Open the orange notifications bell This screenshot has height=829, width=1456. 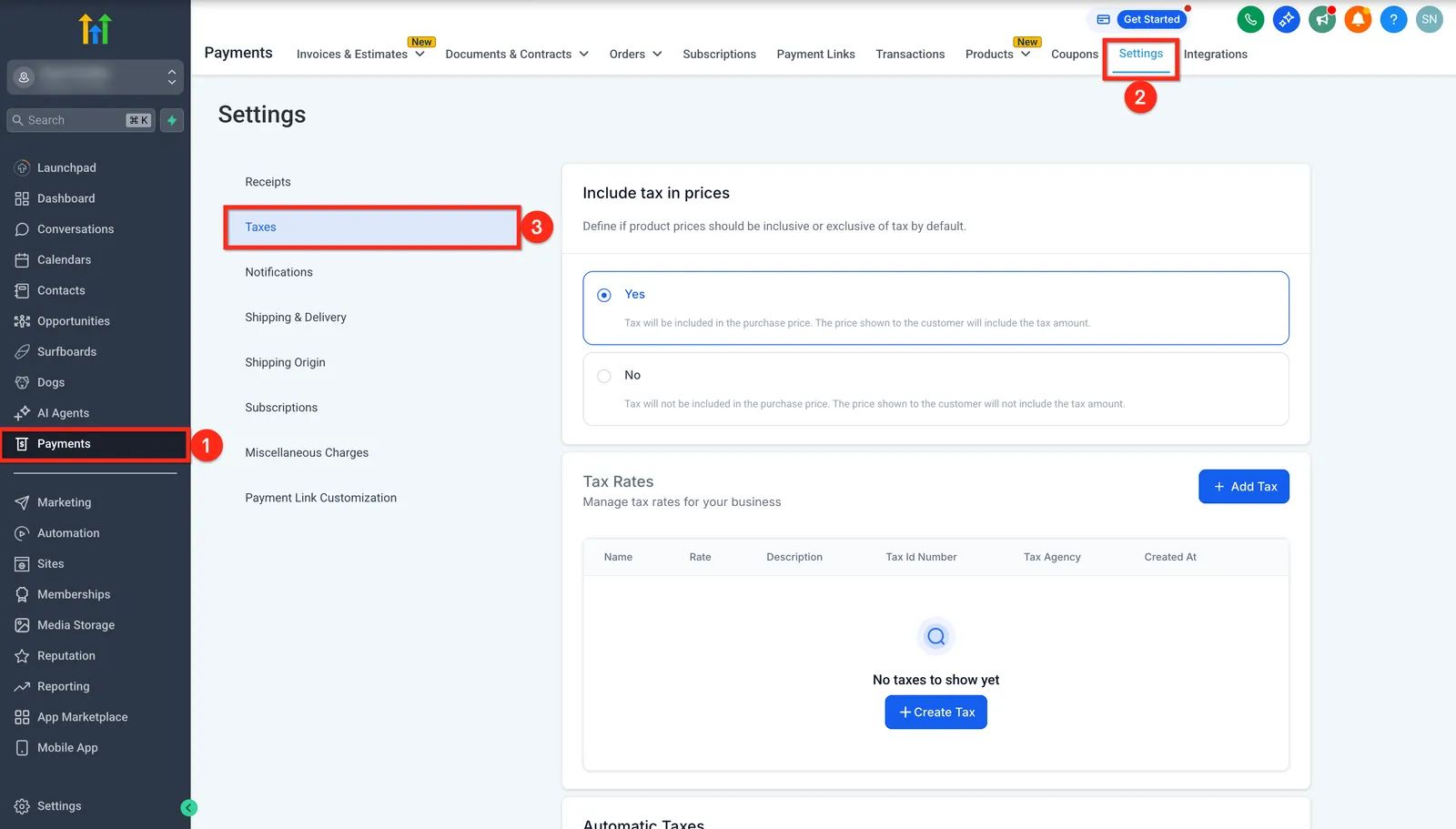pos(1358,19)
